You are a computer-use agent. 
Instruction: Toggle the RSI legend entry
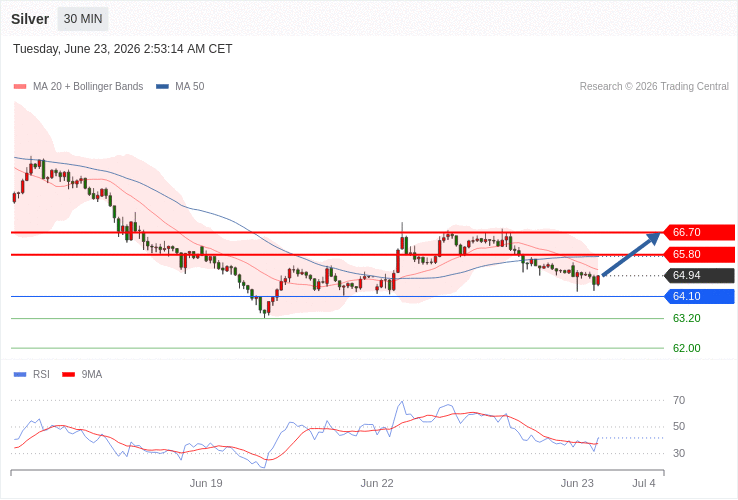tap(32, 374)
